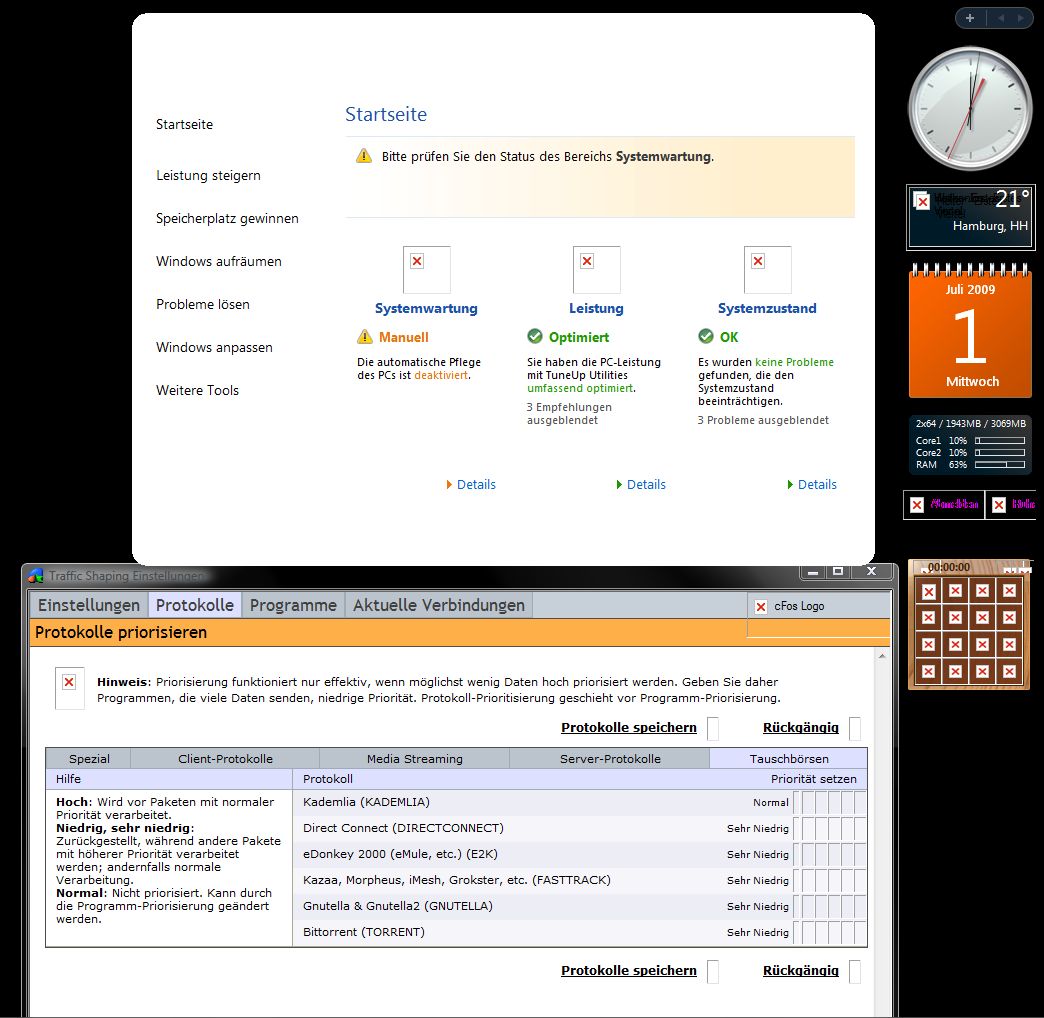Select the Client-Protokolle category tab
The width and height of the screenshot is (1044, 1018).
(225, 758)
